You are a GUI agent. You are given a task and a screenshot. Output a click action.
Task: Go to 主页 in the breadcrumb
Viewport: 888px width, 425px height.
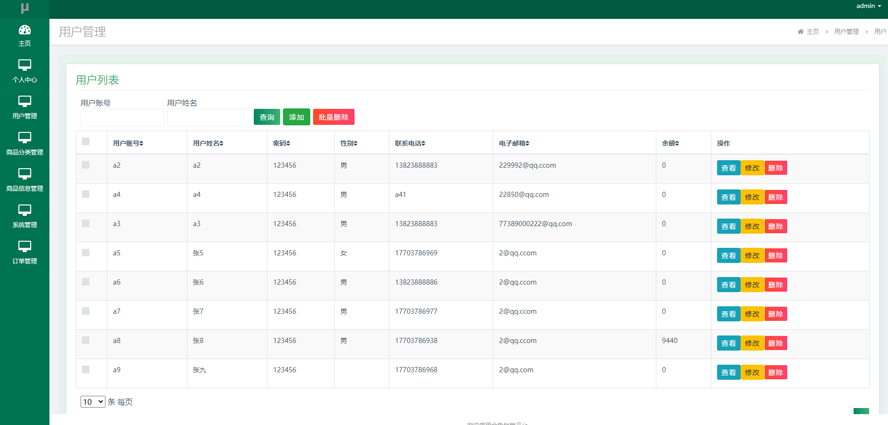coord(813,32)
